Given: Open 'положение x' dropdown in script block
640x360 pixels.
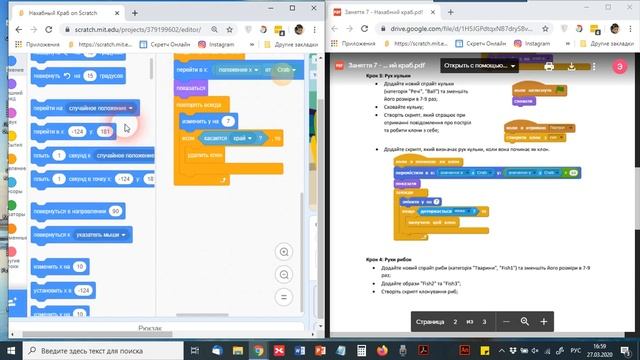Looking at the screenshot, I should tap(238, 70).
